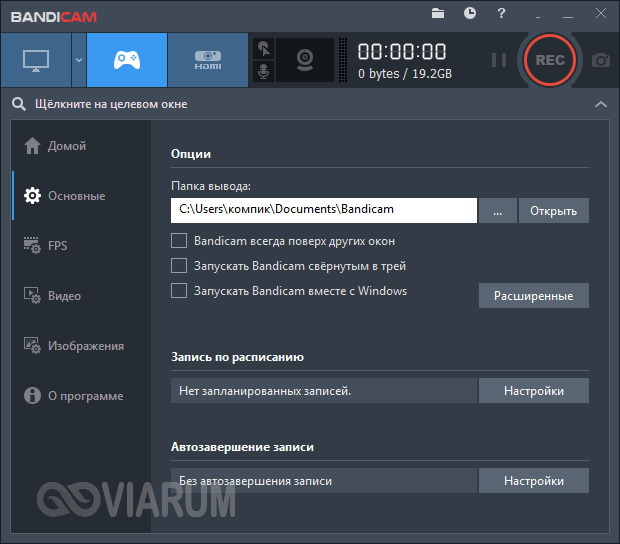Enable Запускать Bandicam свёрнутым в трей

pyautogui.click(x=179, y=266)
